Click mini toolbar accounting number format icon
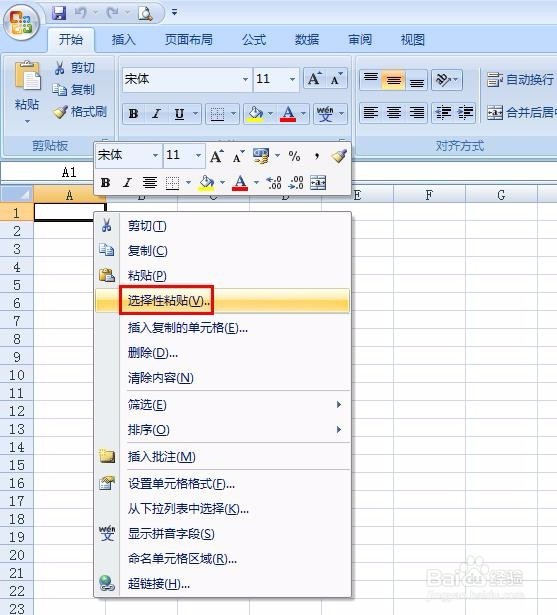Image resolution: width=557 pixels, height=615 pixels. click(261, 156)
